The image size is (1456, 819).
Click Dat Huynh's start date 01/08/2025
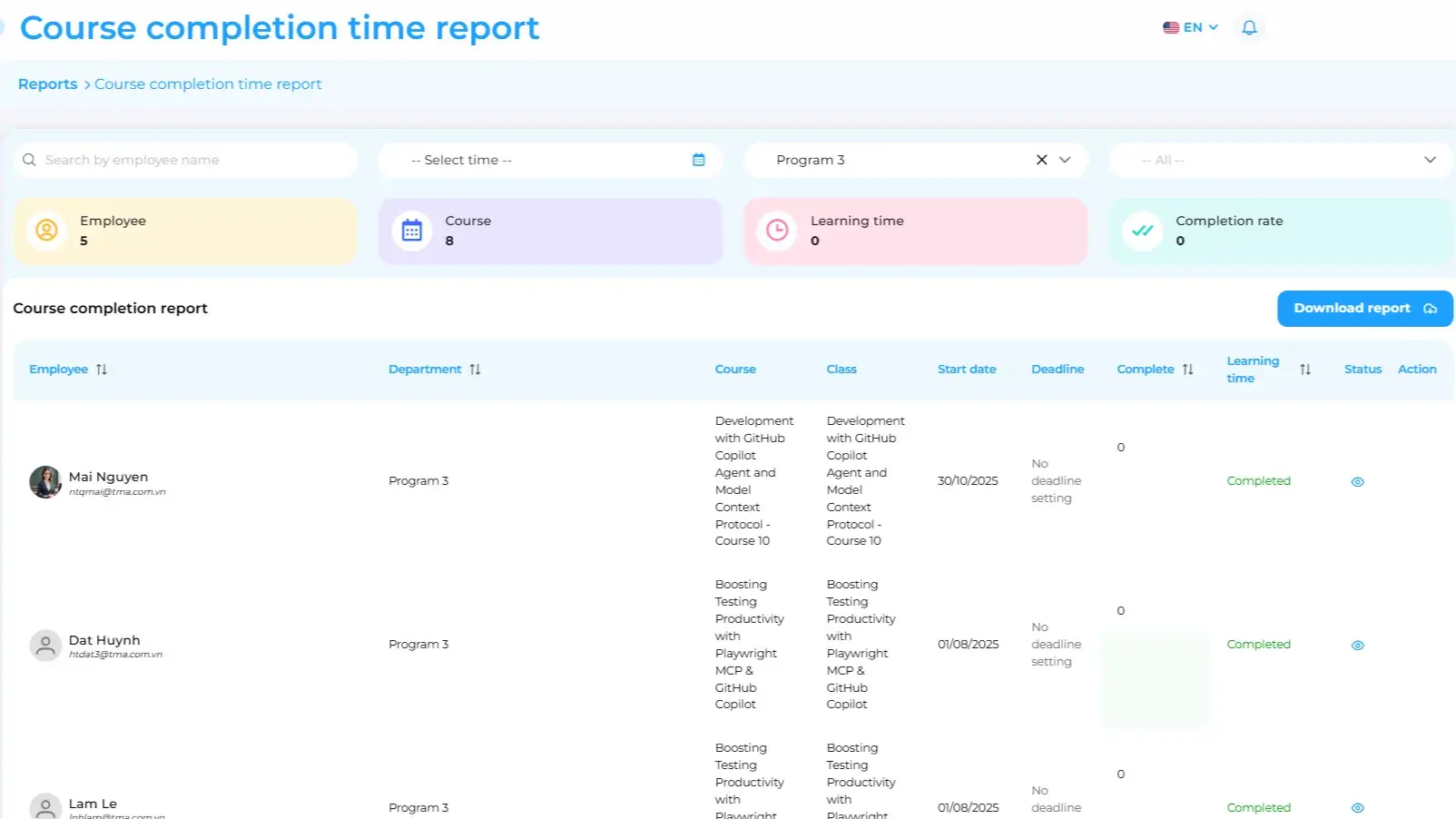(968, 645)
